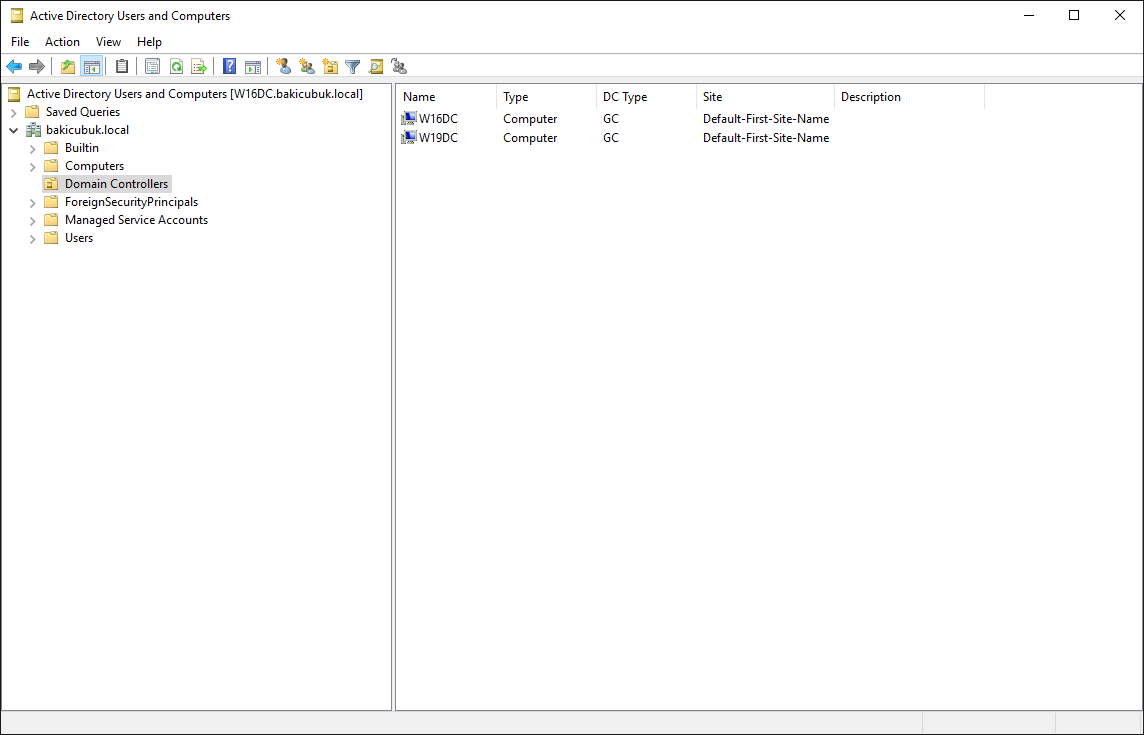Click 'Default-First-Site-Name' in W16DC row

pyautogui.click(x=766, y=118)
